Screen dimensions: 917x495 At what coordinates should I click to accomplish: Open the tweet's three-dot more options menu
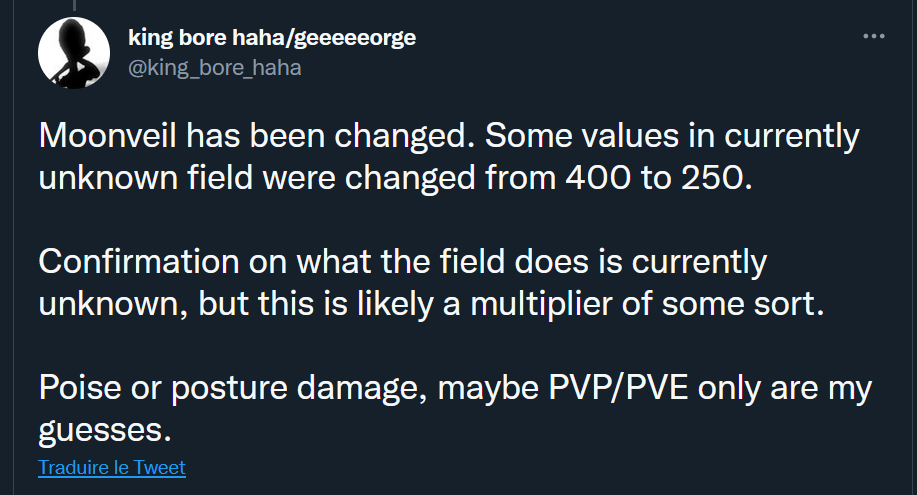click(x=874, y=36)
